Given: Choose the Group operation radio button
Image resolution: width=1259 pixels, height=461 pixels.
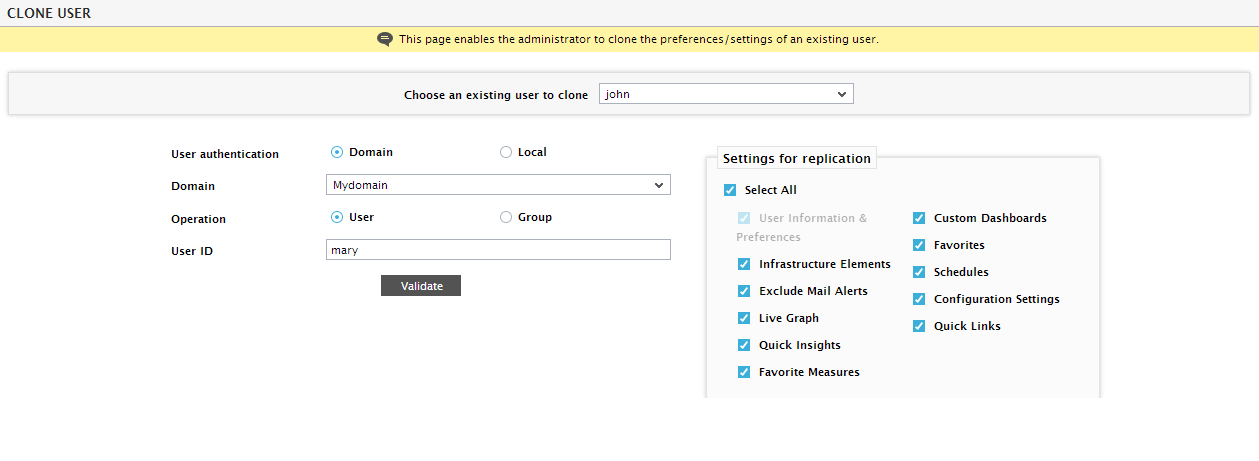Looking at the screenshot, I should click(x=506, y=217).
